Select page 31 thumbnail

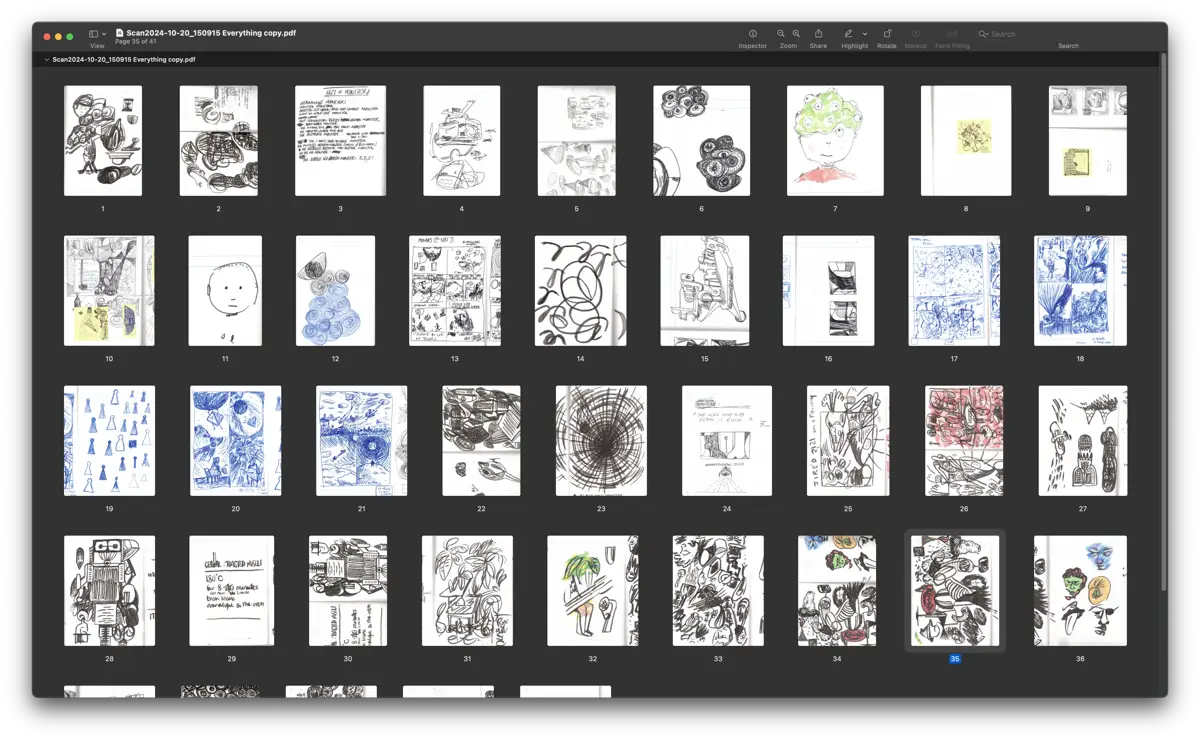click(467, 591)
